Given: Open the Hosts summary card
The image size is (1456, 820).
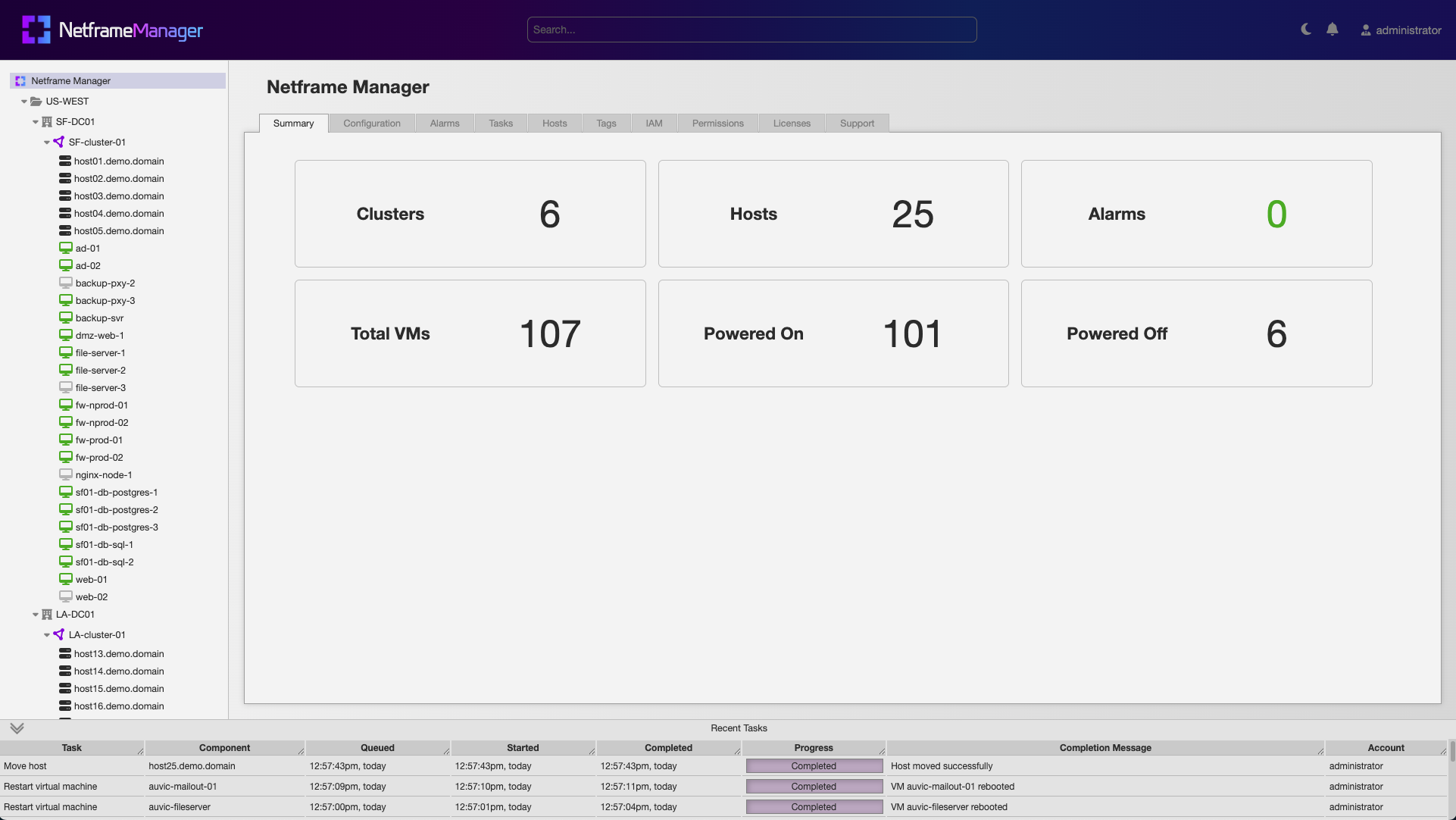Looking at the screenshot, I should (833, 214).
